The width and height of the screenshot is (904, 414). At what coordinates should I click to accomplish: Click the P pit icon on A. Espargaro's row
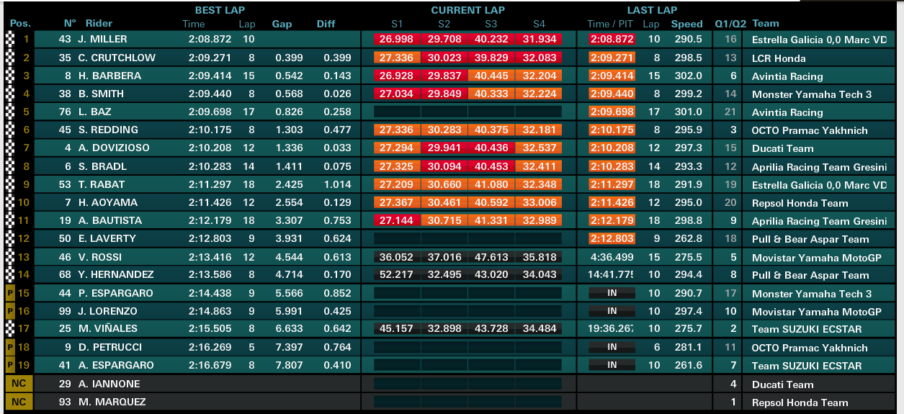click(x=9, y=365)
